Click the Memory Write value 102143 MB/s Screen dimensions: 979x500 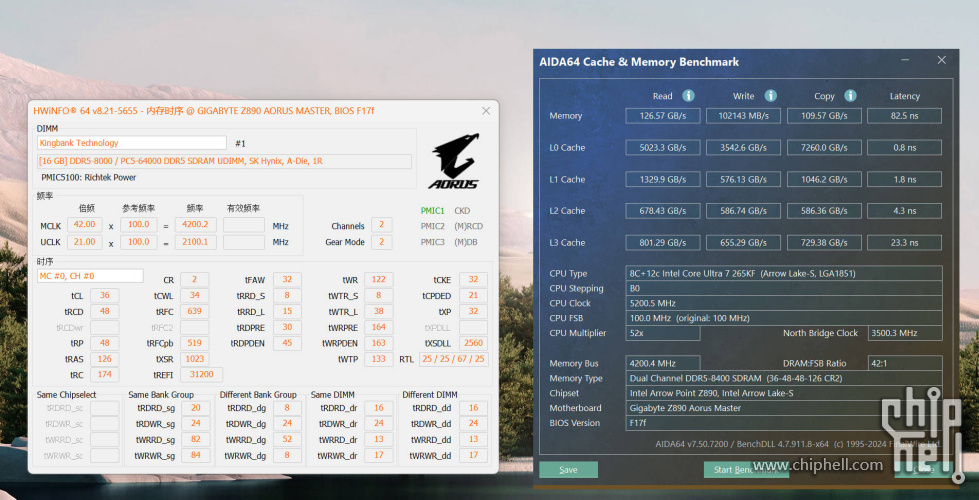(743, 115)
